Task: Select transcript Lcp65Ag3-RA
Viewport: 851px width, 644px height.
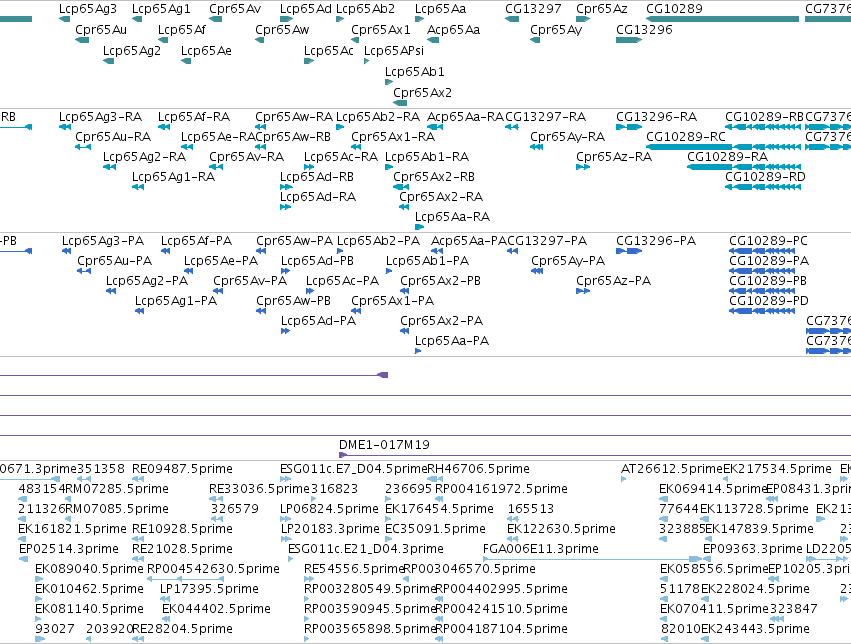Action: [x=100, y=117]
